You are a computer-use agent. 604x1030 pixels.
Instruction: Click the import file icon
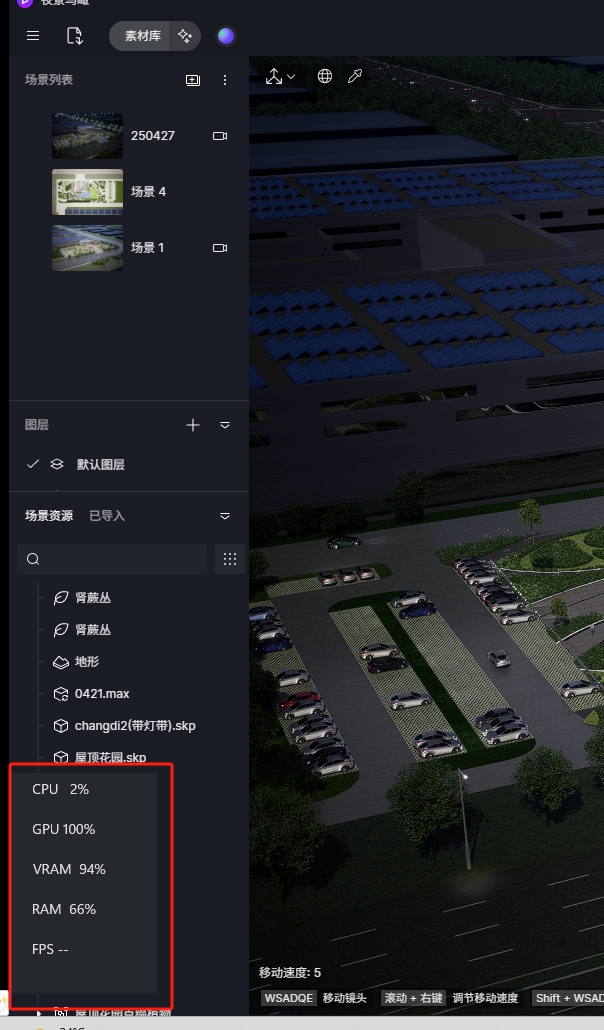(75, 36)
